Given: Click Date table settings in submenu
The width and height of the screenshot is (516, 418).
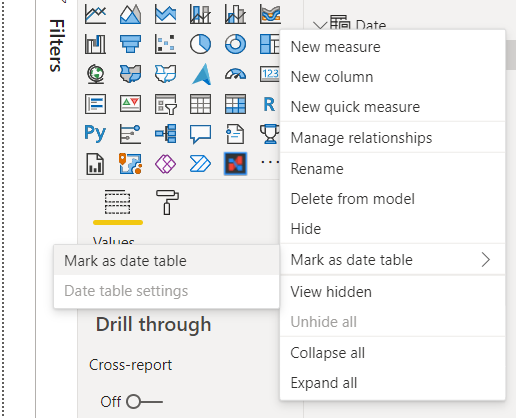Looking at the screenshot, I should click(x=167, y=291).
